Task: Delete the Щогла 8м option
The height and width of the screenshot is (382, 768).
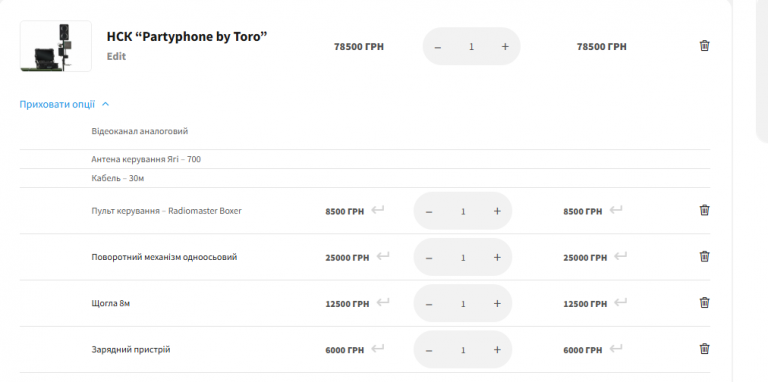Action: tap(704, 303)
